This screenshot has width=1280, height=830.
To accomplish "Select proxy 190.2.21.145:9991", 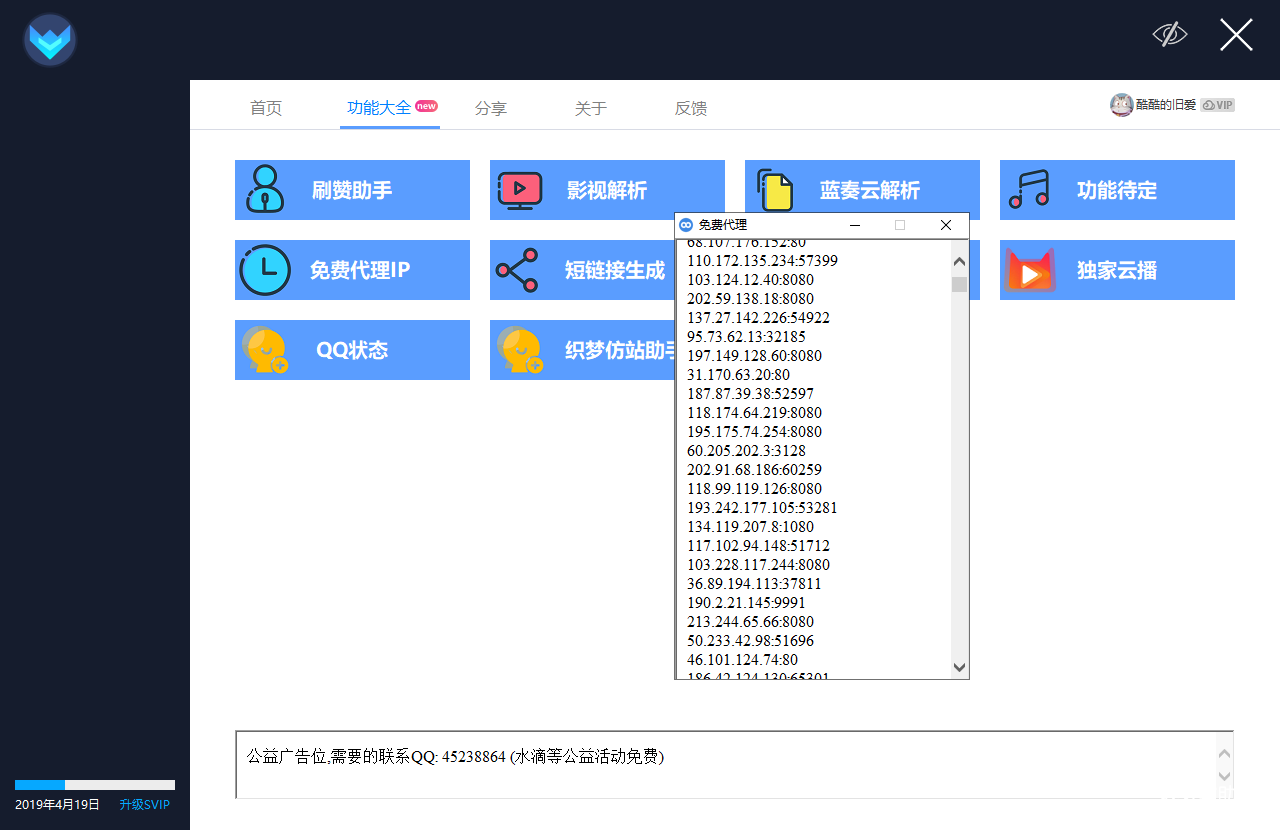I will click(x=746, y=603).
